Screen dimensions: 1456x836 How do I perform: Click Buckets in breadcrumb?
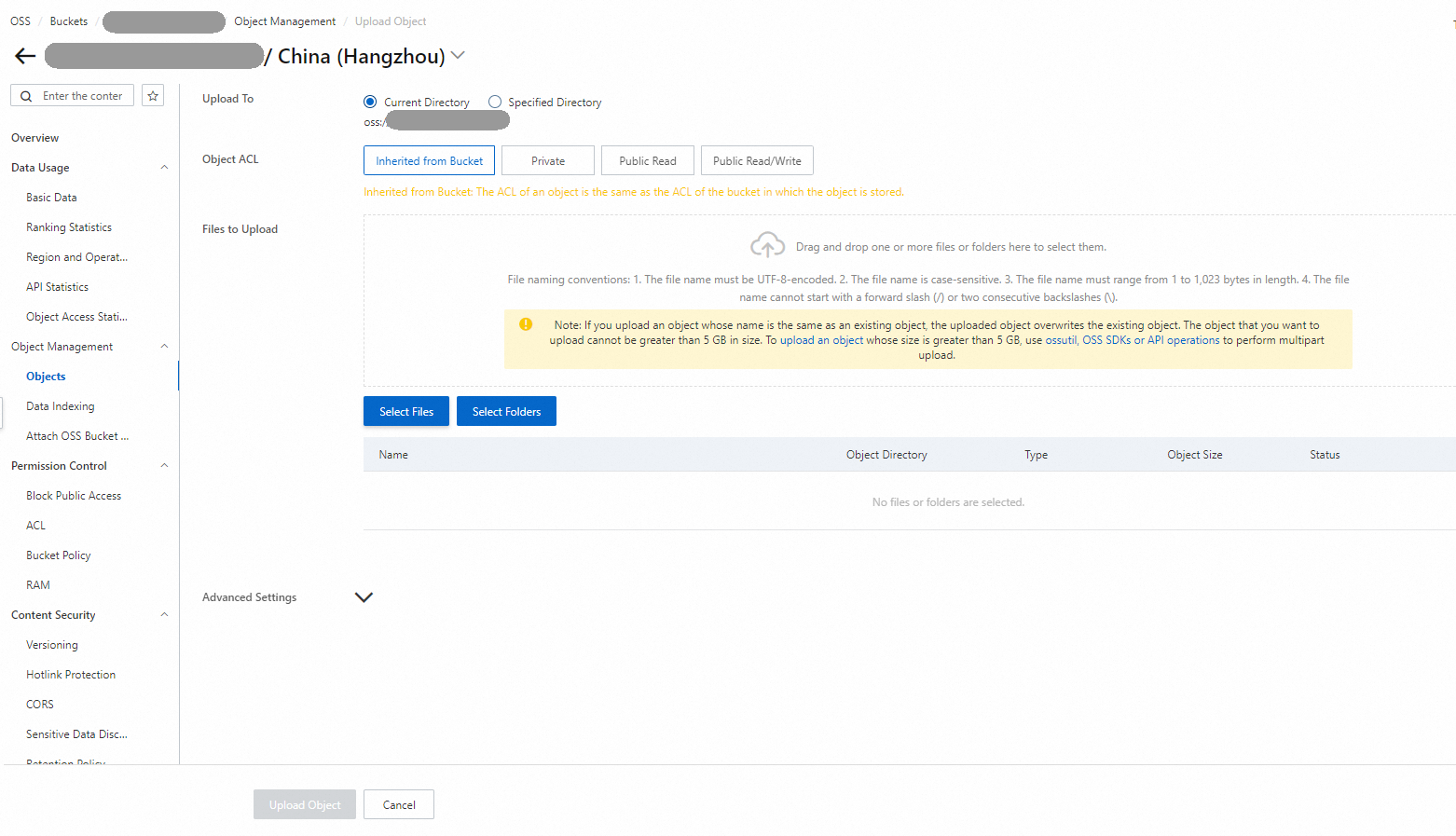coord(69,21)
